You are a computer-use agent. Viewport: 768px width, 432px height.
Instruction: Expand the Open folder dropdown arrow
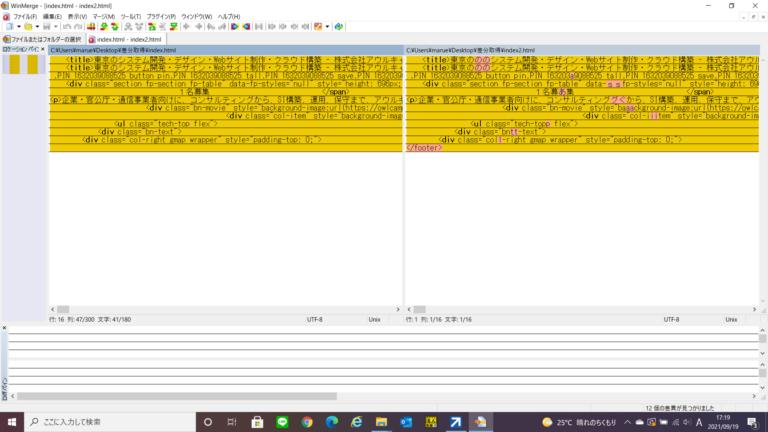pyautogui.click(x=38, y=27)
